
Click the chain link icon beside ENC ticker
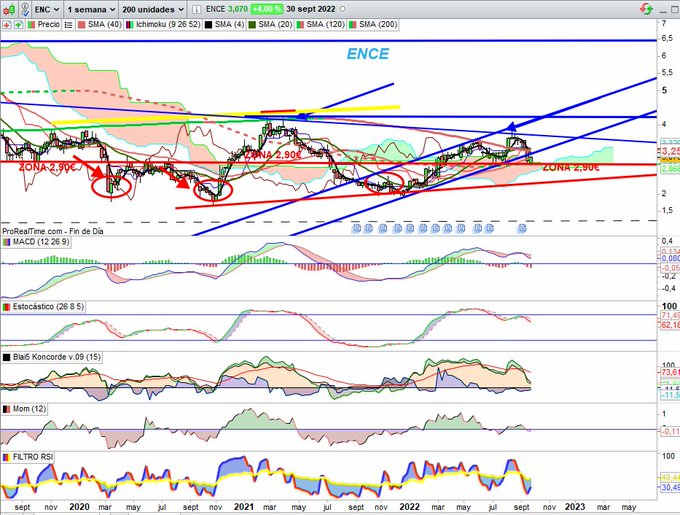(x=25, y=9)
